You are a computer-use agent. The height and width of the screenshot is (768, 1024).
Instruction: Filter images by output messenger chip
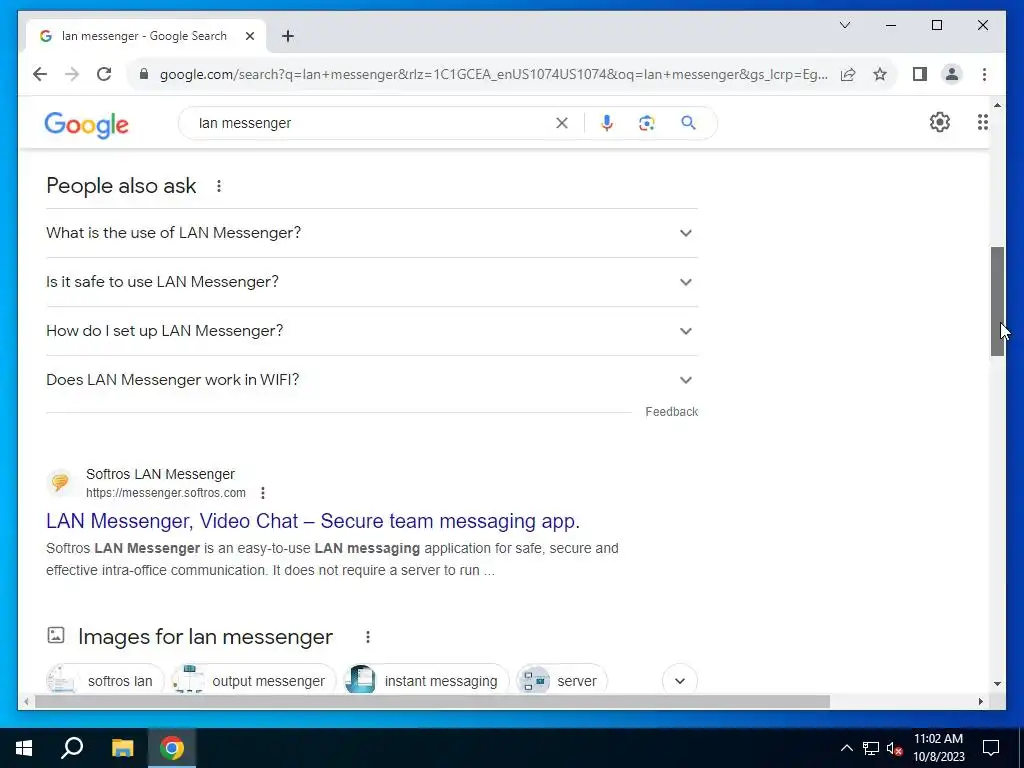coord(253,681)
